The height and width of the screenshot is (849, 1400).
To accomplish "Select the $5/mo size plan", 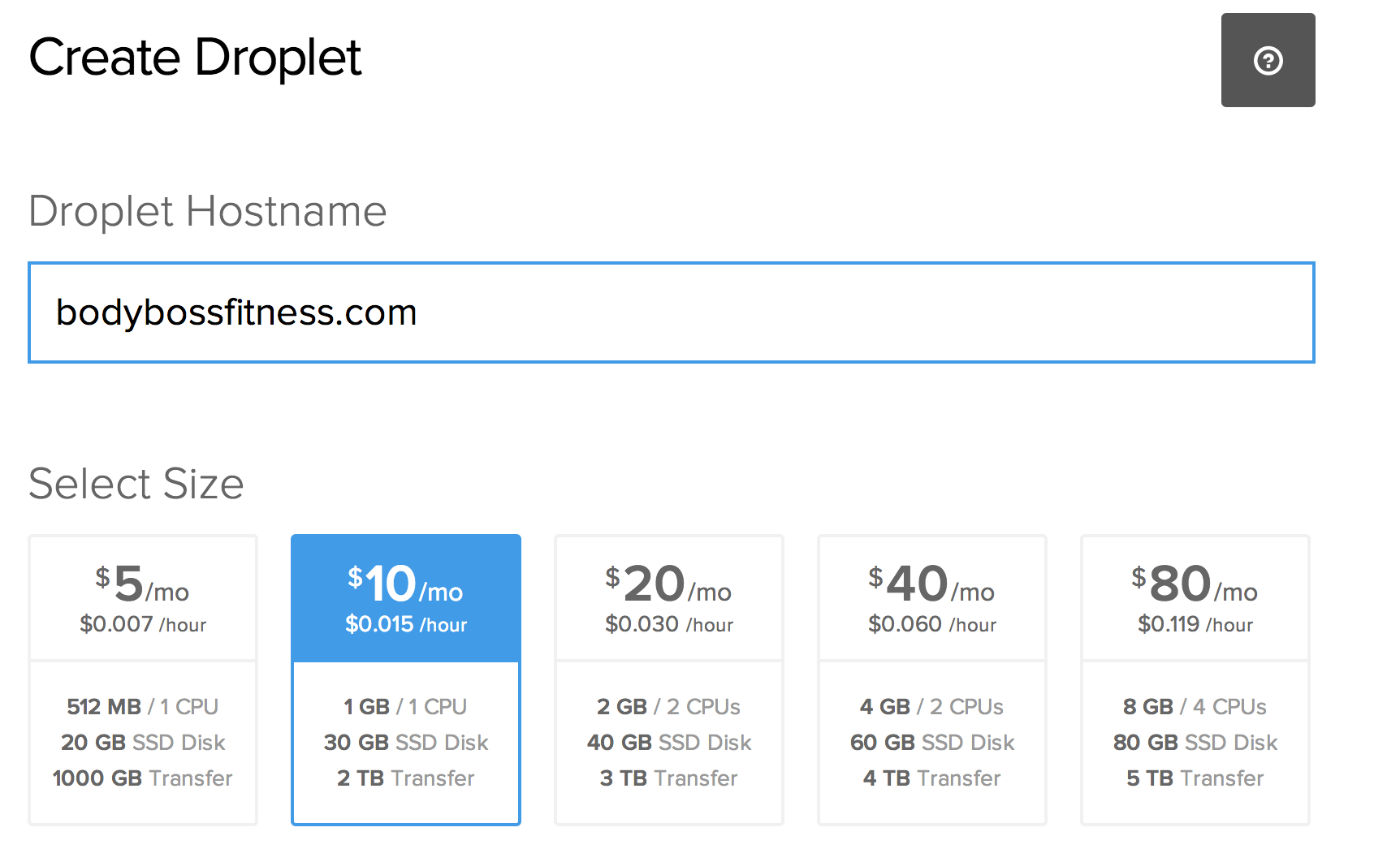I will click(x=143, y=680).
